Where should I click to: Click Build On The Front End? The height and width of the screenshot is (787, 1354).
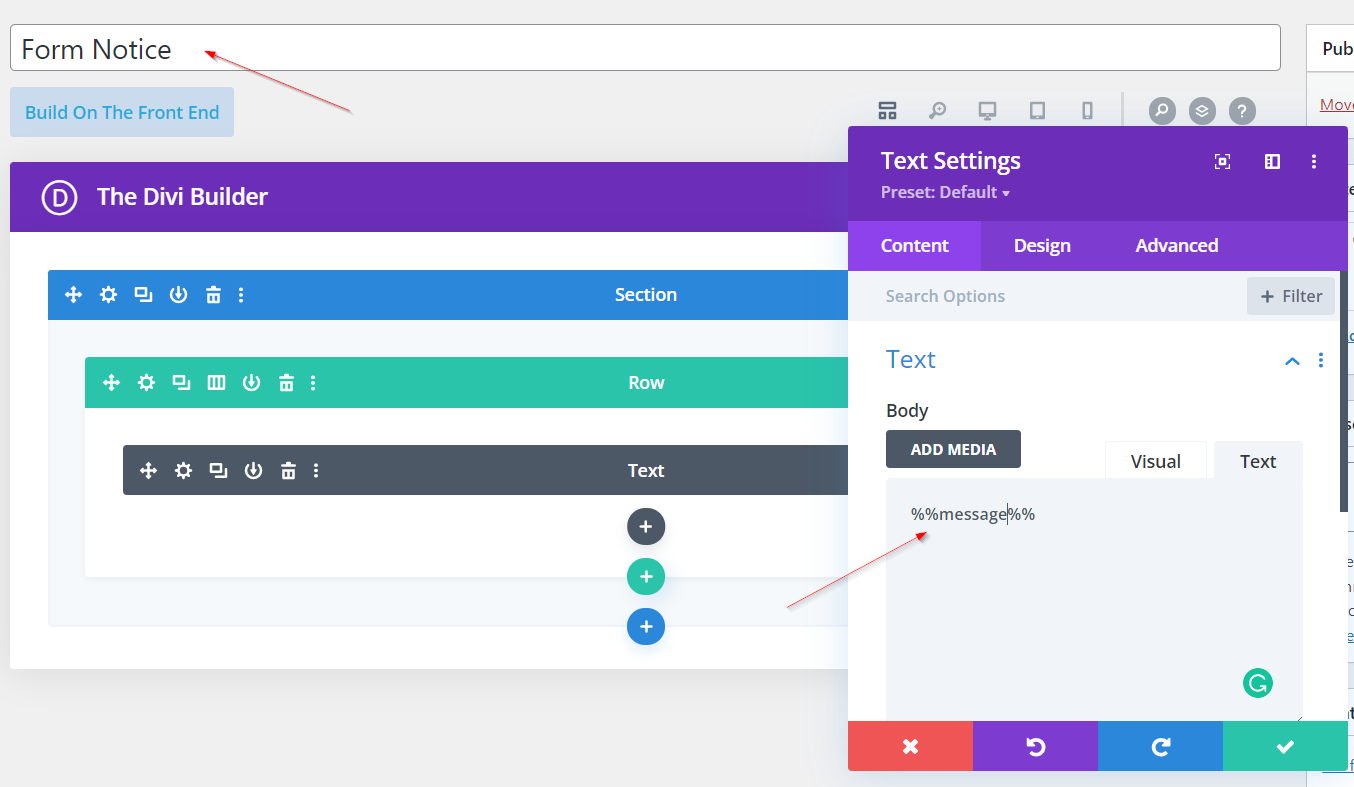(x=122, y=112)
